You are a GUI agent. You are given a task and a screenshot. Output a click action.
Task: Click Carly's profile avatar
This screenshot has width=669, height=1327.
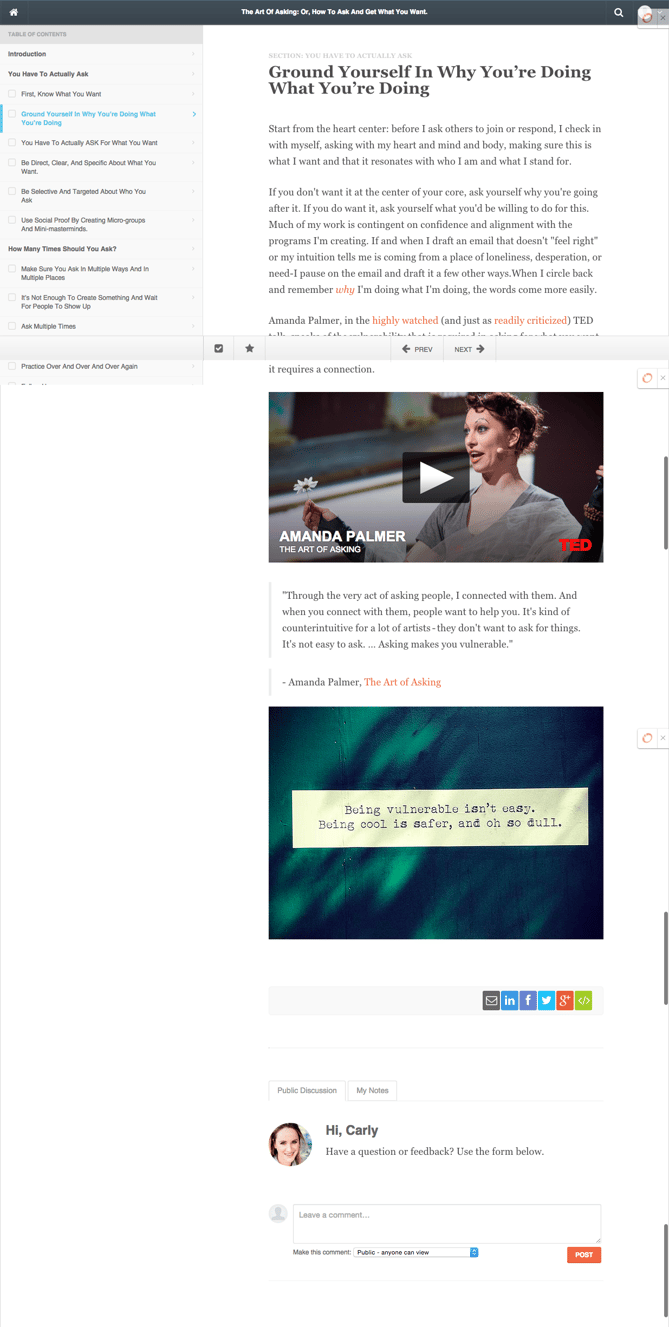click(290, 1145)
